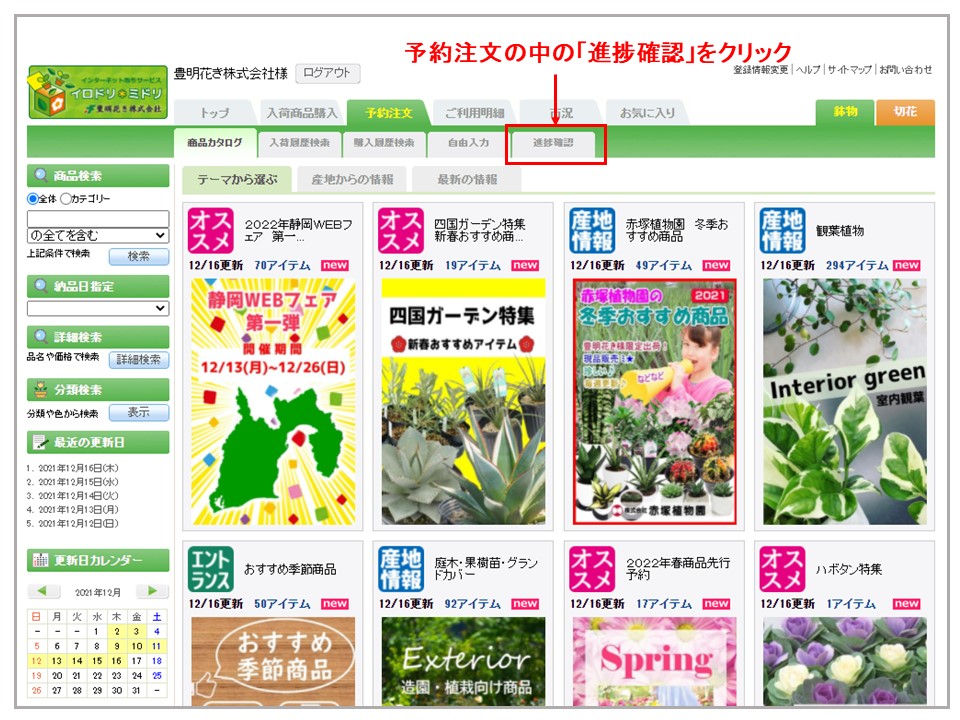Open the の全てを含む match dropdown
This screenshot has height=720, width=960.
coord(98,235)
